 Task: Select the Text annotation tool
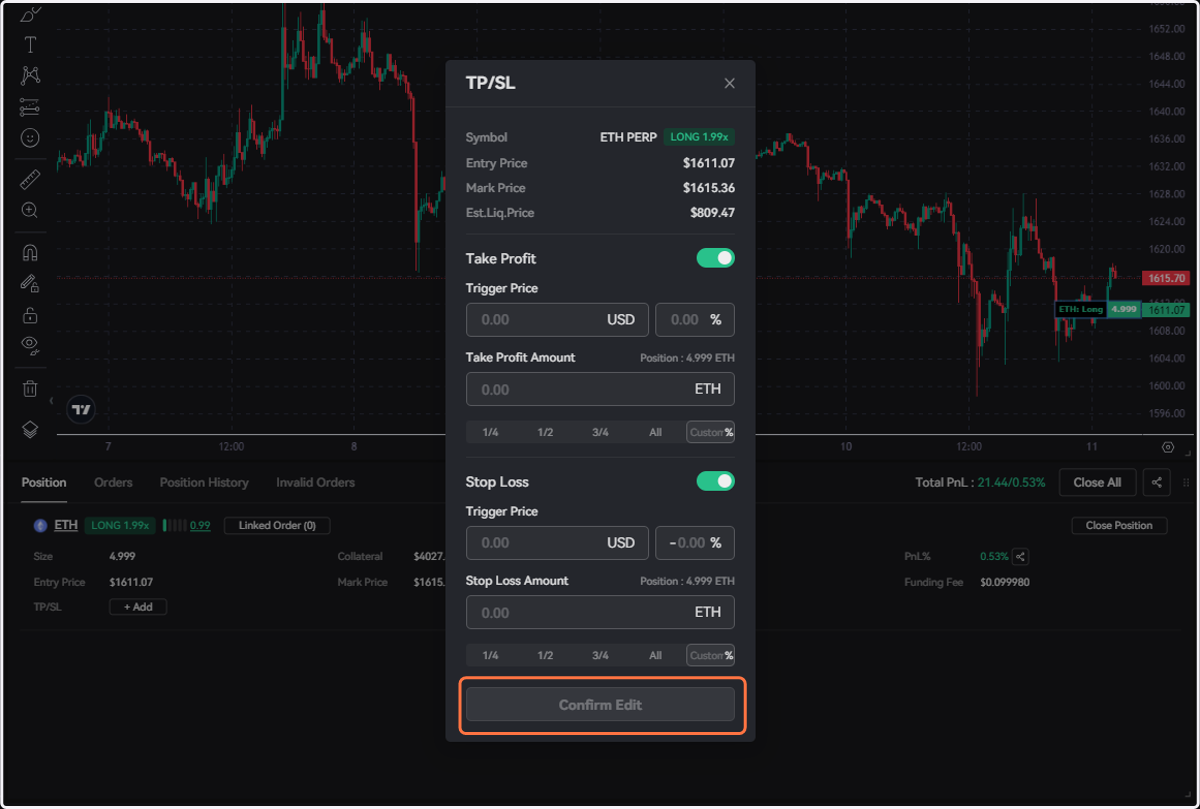tap(30, 45)
